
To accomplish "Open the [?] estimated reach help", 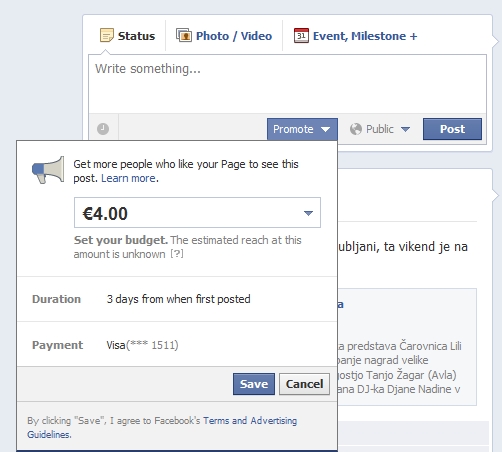I will (x=177, y=254).
